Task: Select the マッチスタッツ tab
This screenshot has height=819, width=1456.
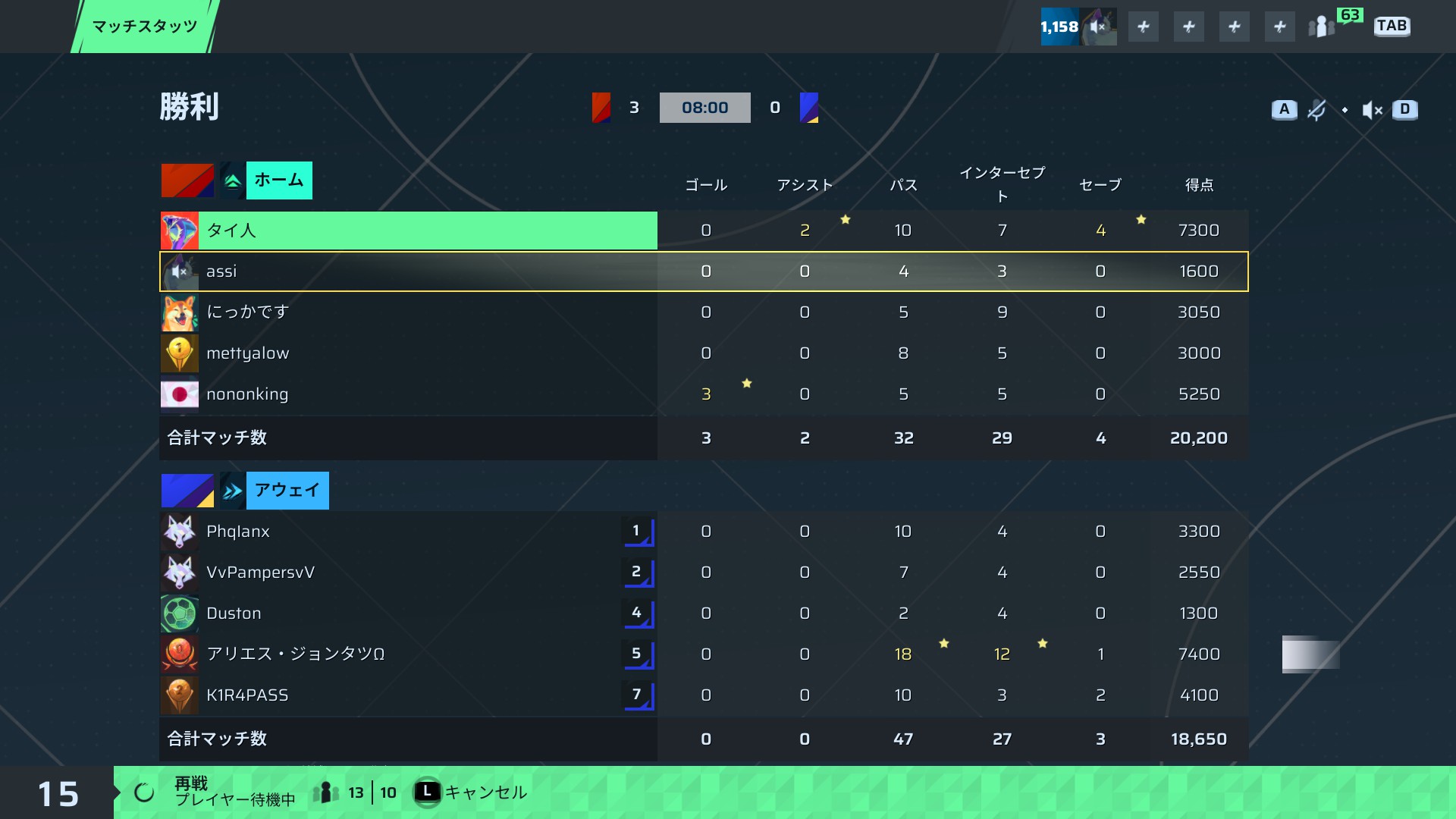Action: (145, 27)
